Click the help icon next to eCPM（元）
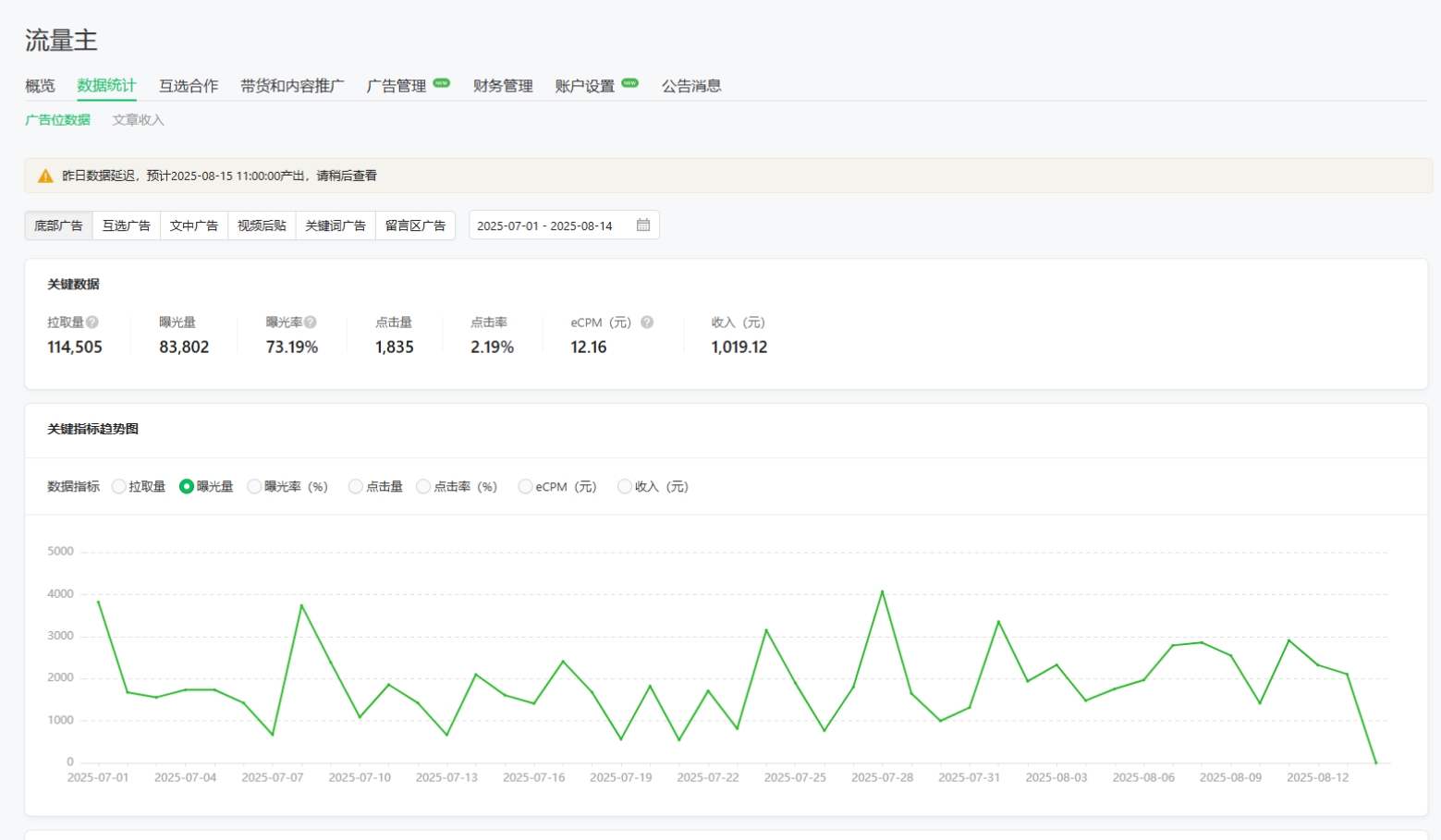Screen dimensions: 1441x840 click(647, 323)
